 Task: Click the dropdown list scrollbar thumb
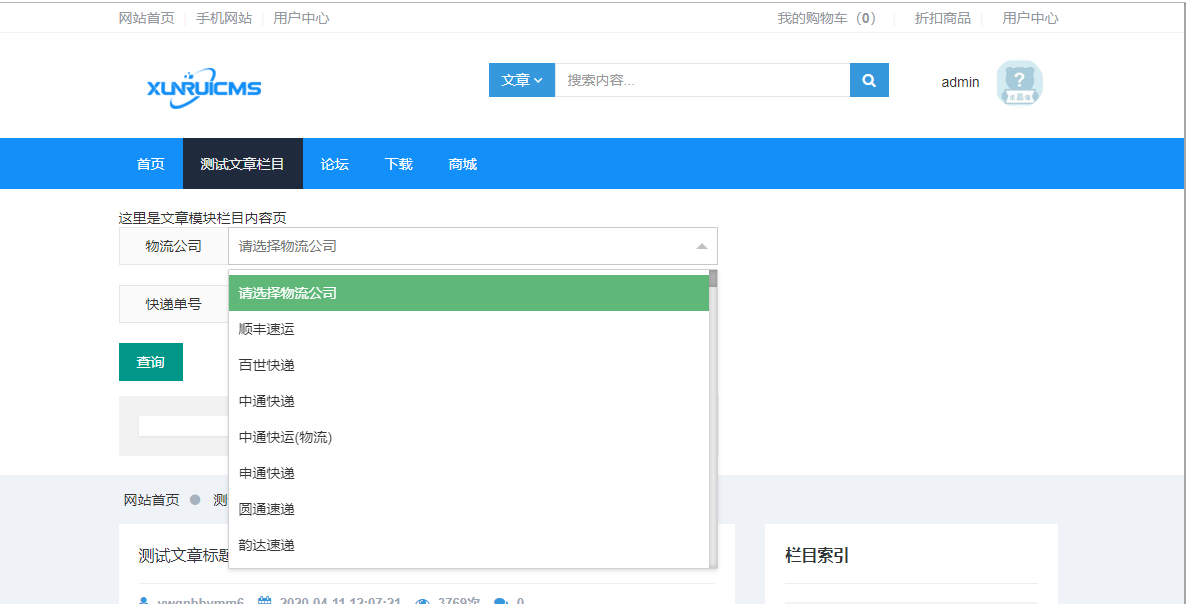point(713,278)
